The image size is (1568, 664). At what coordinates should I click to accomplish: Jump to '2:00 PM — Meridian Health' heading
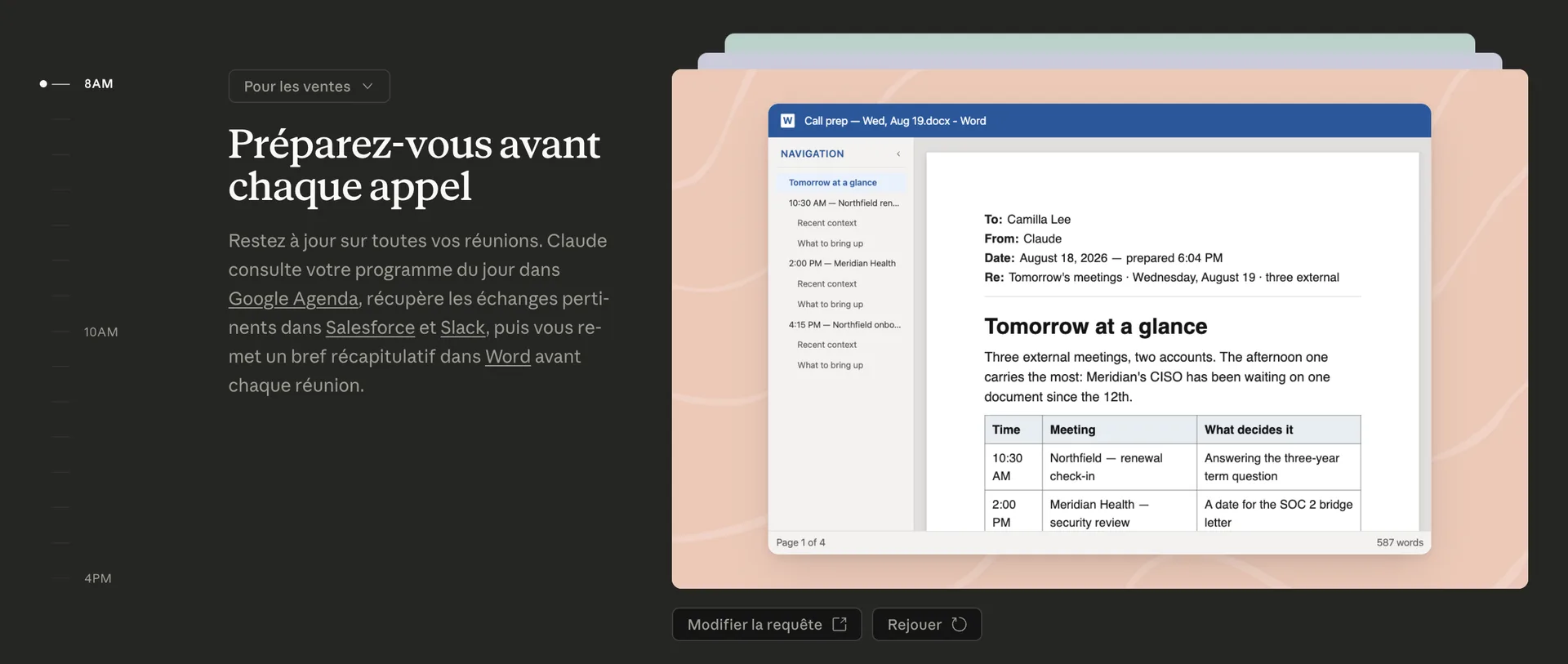(842, 264)
